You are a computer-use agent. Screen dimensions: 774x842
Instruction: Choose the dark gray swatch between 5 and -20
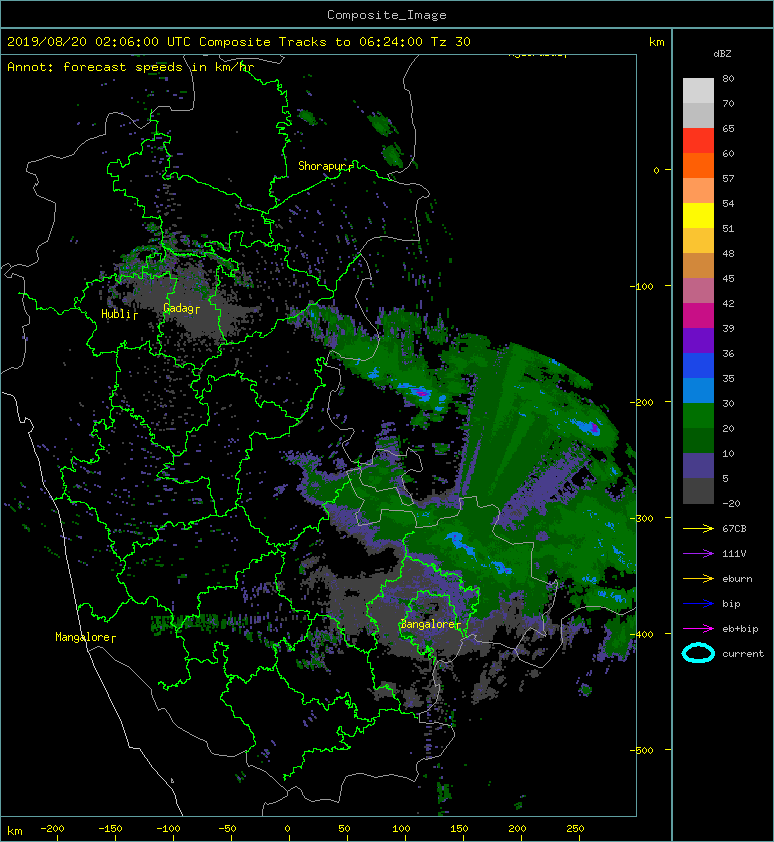(698, 491)
